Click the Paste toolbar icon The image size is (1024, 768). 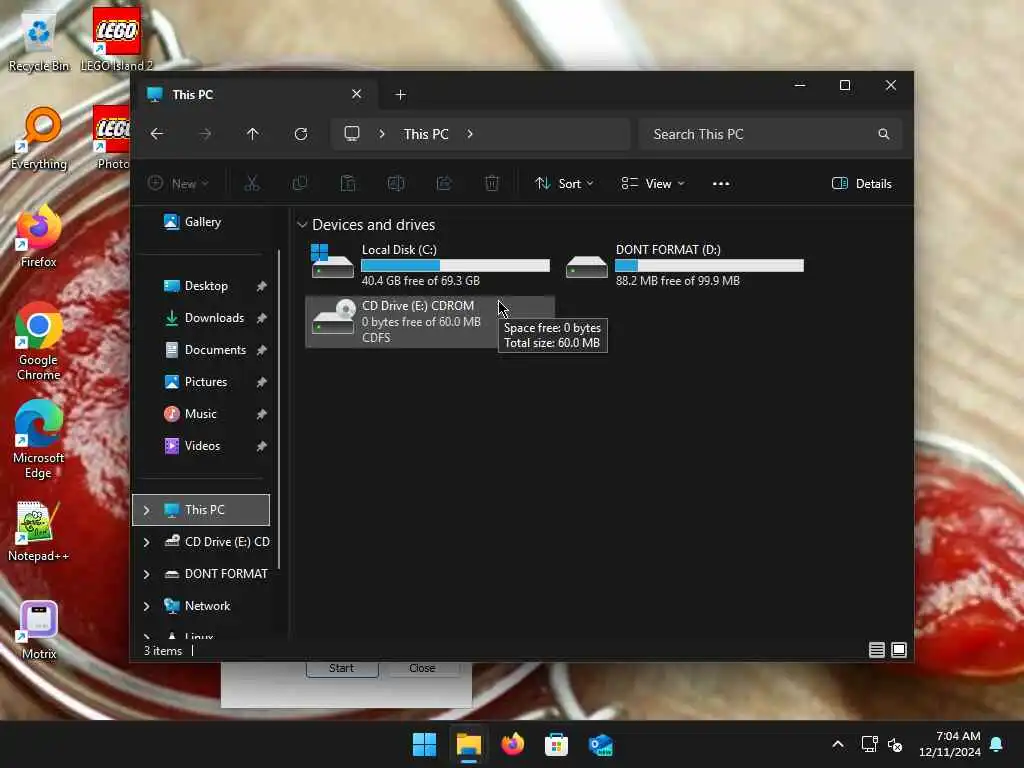pos(348,184)
